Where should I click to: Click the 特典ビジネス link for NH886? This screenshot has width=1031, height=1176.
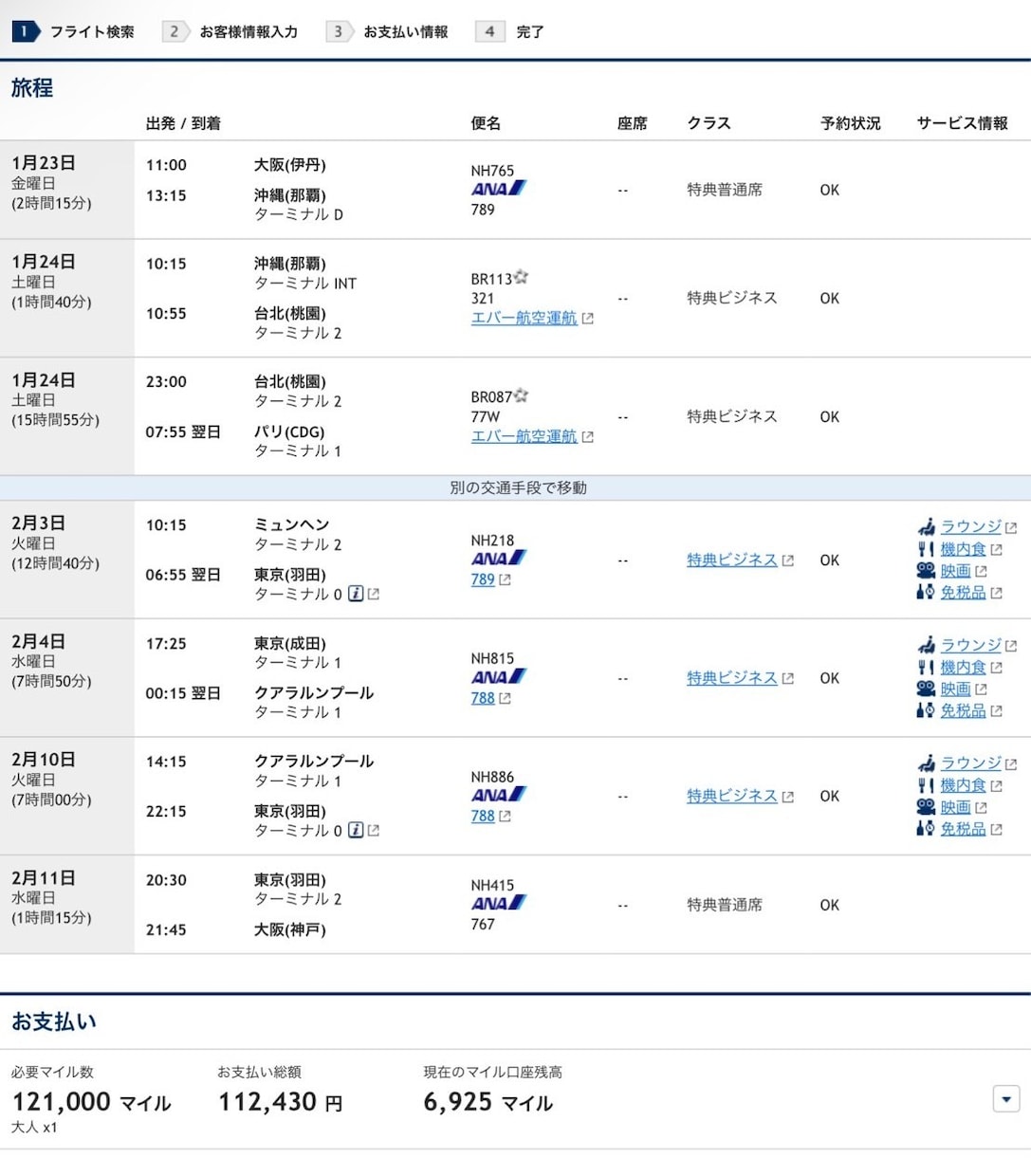[x=731, y=797]
